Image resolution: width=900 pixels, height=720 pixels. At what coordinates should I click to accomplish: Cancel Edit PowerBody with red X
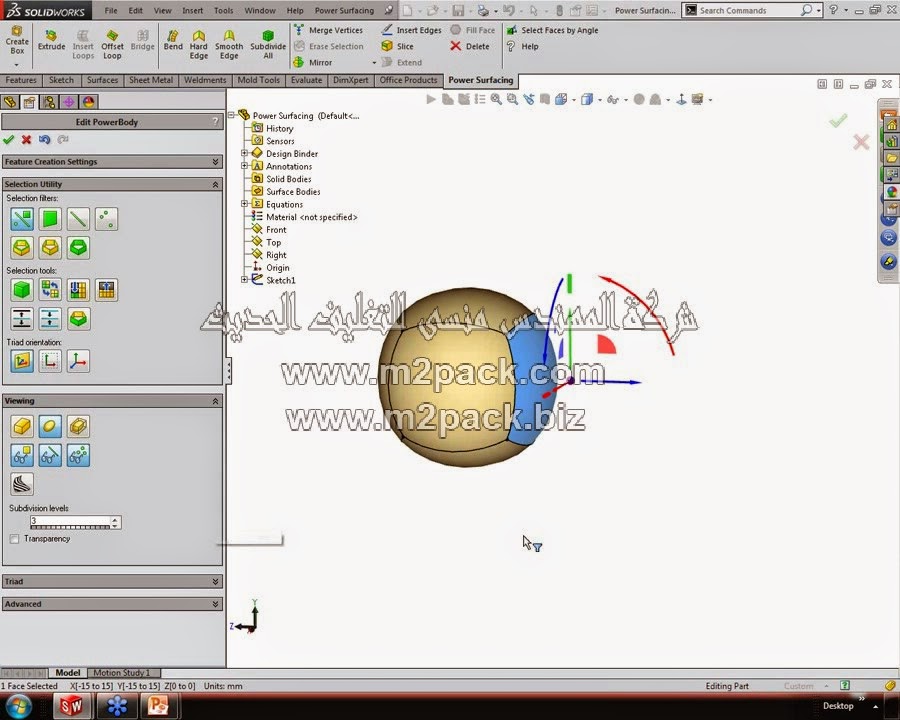(x=26, y=140)
